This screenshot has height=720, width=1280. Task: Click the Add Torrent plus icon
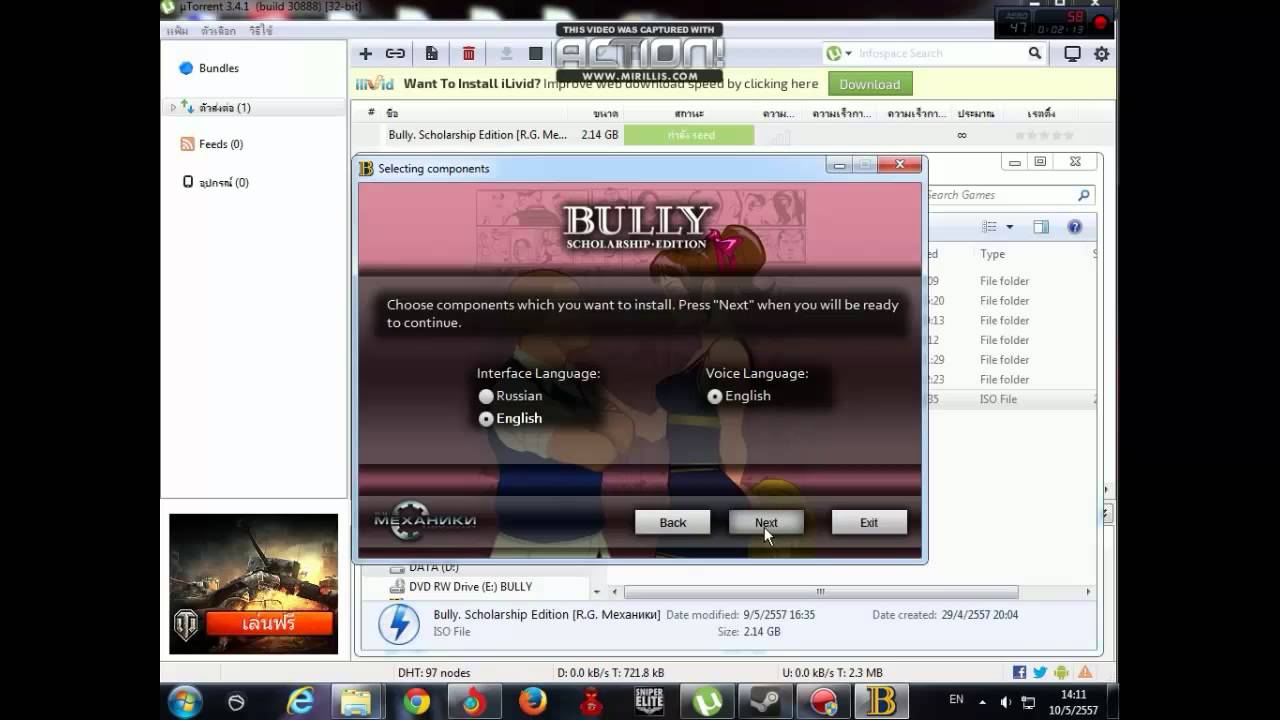(x=366, y=54)
